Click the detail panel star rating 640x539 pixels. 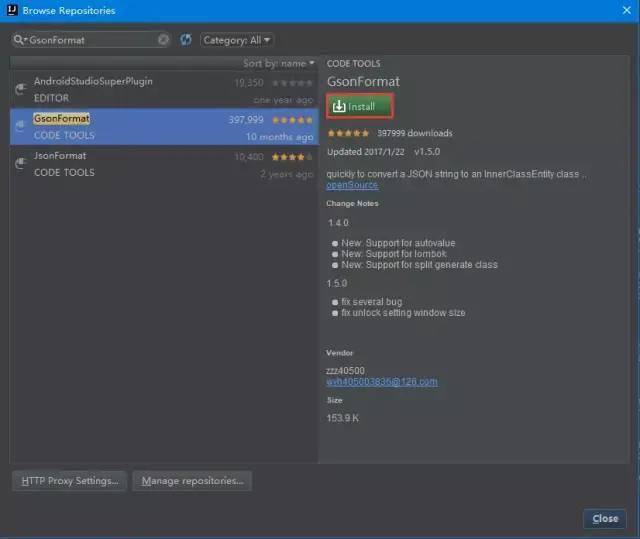[x=348, y=133]
